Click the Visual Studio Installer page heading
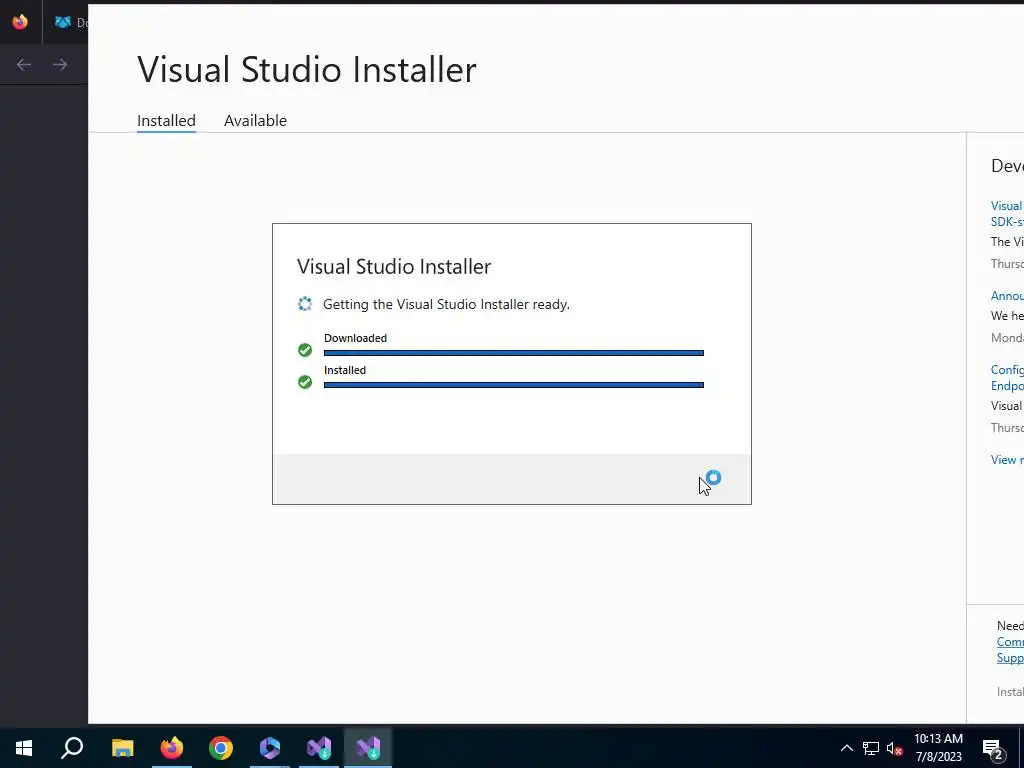The height and width of the screenshot is (768, 1024). 307,69
